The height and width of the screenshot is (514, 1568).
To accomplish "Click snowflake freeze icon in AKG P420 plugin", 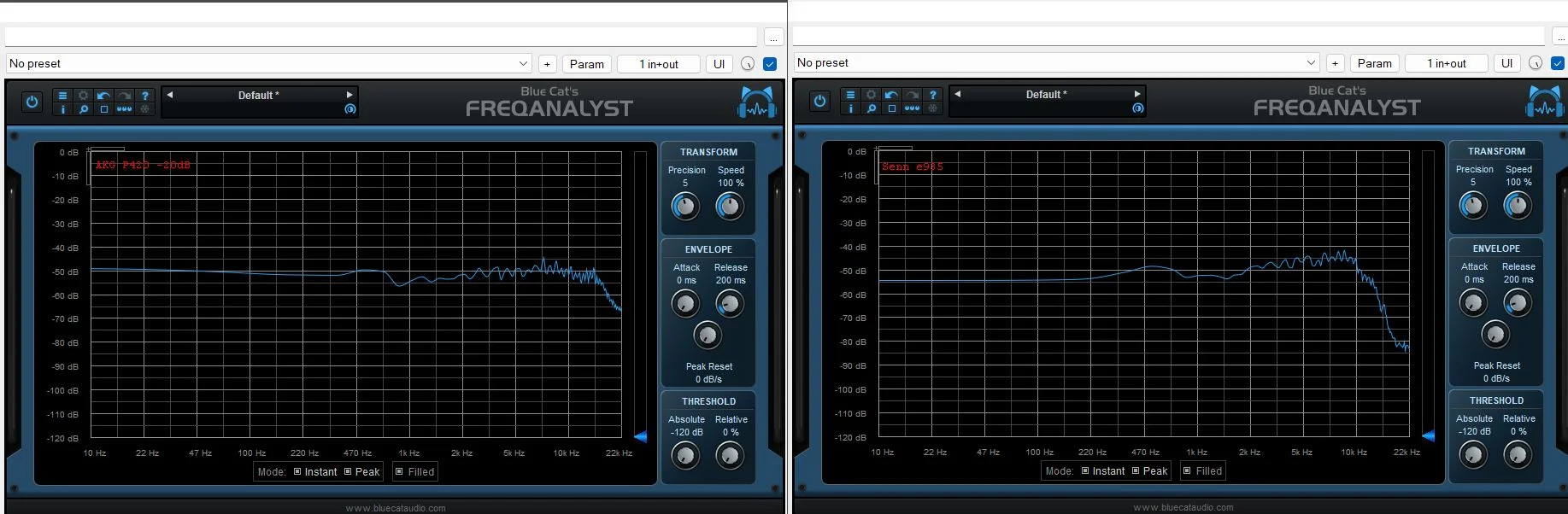I will 145,109.
